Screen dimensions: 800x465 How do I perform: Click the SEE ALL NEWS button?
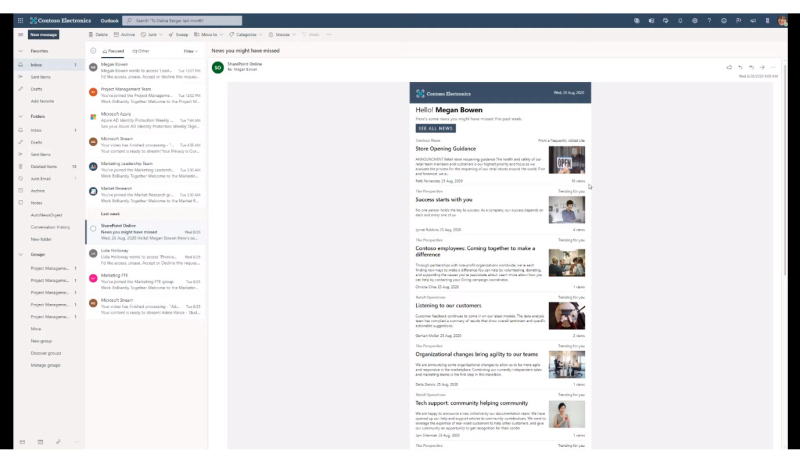435,128
